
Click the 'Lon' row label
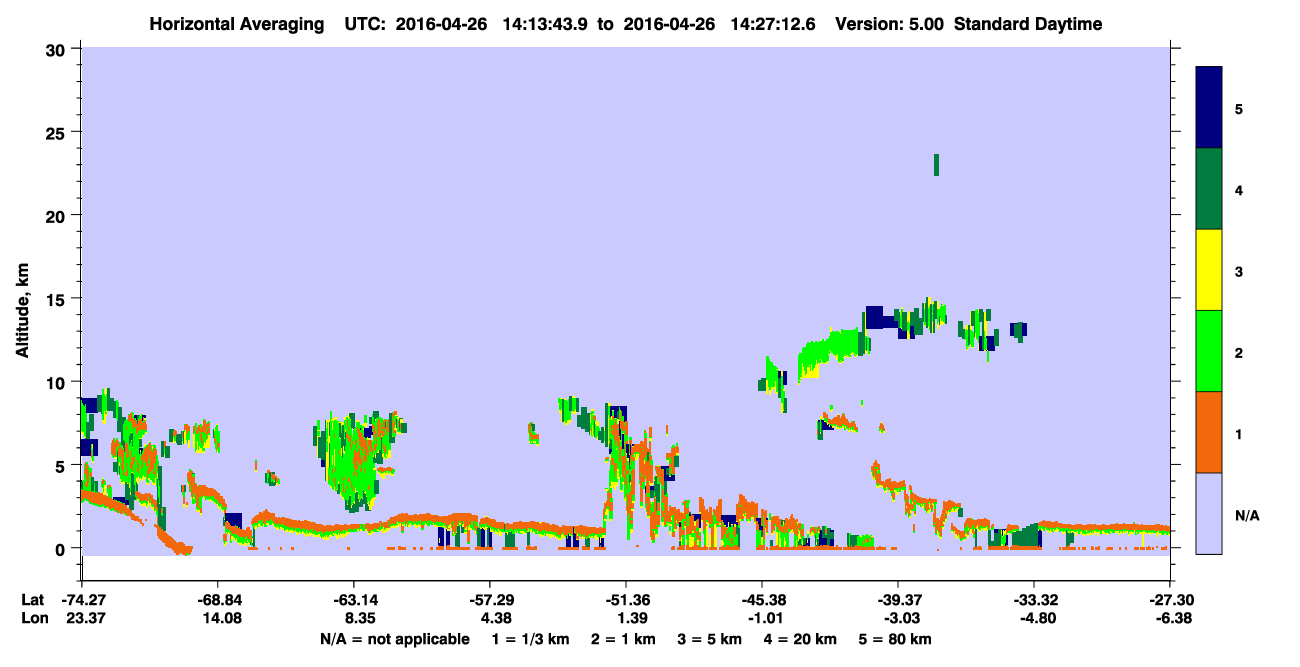[x=33, y=618]
